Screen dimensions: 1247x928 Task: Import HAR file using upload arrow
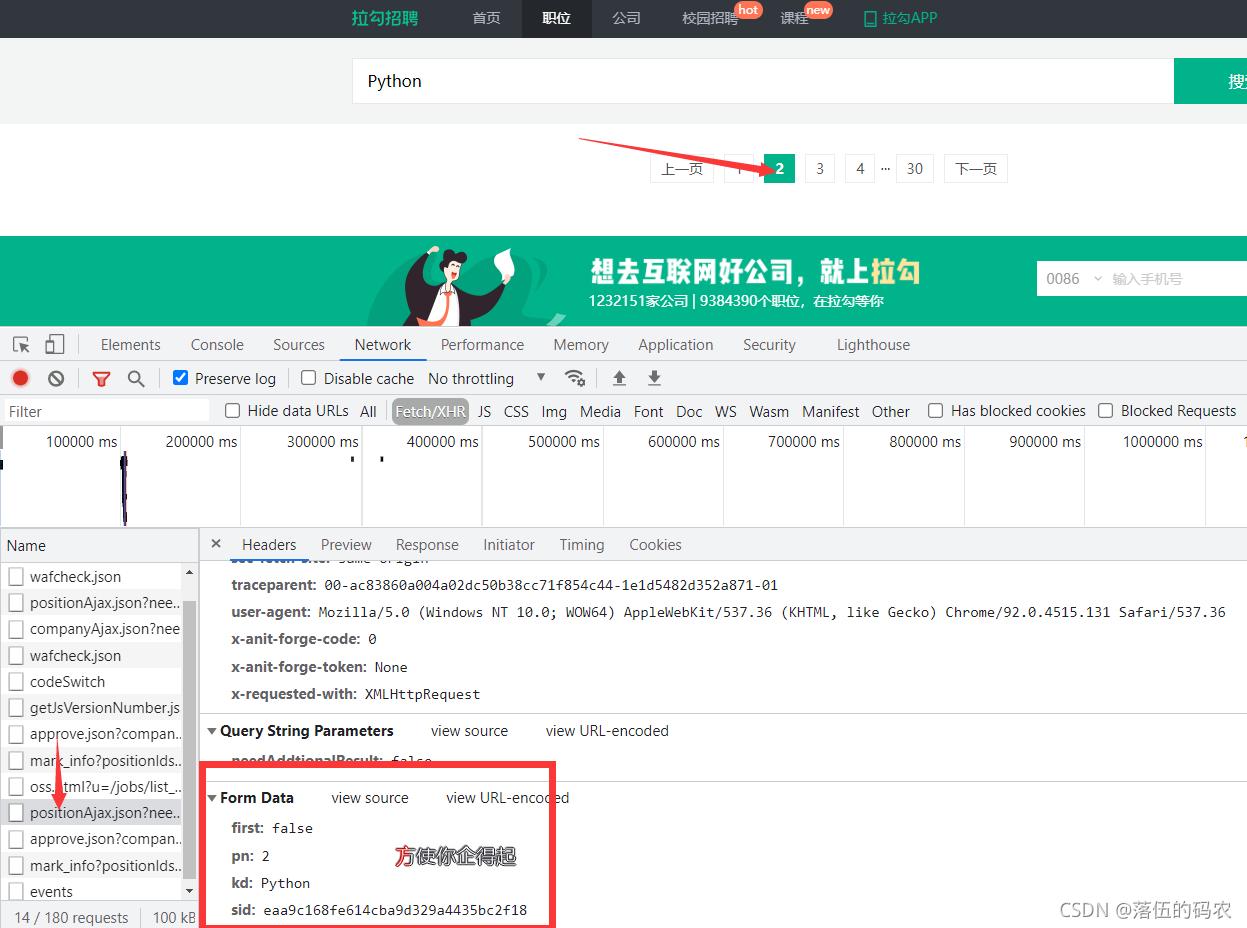[619, 378]
